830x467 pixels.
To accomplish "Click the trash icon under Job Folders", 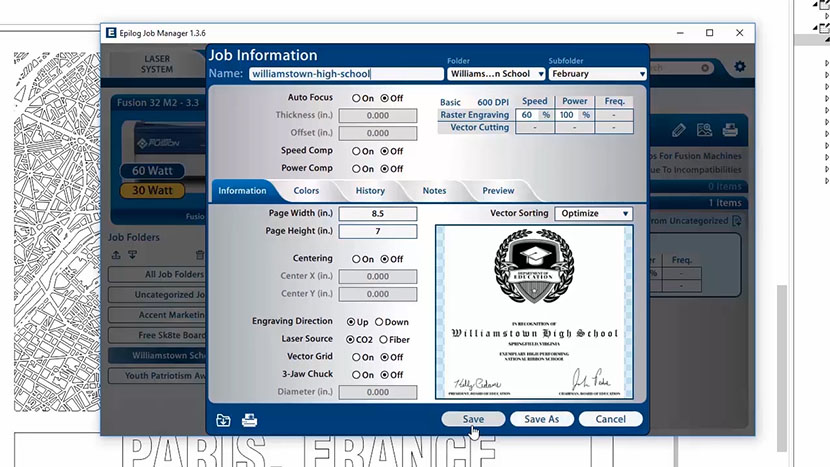I will [200, 255].
